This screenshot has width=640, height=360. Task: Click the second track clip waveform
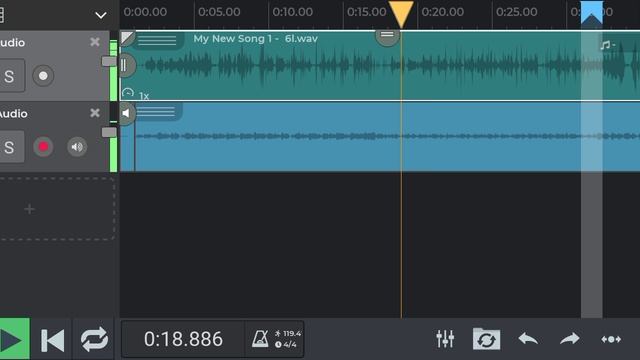pyautogui.click(x=388, y=136)
